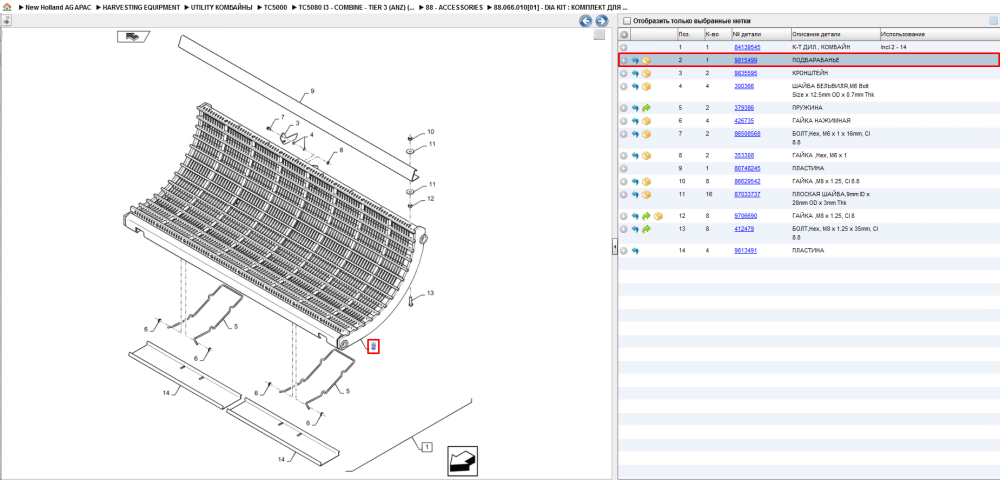Expand all rows with header plus icon

tap(624, 34)
